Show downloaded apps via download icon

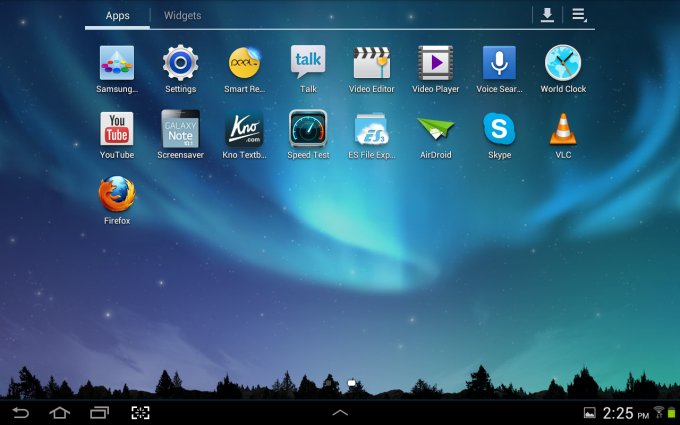point(547,15)
